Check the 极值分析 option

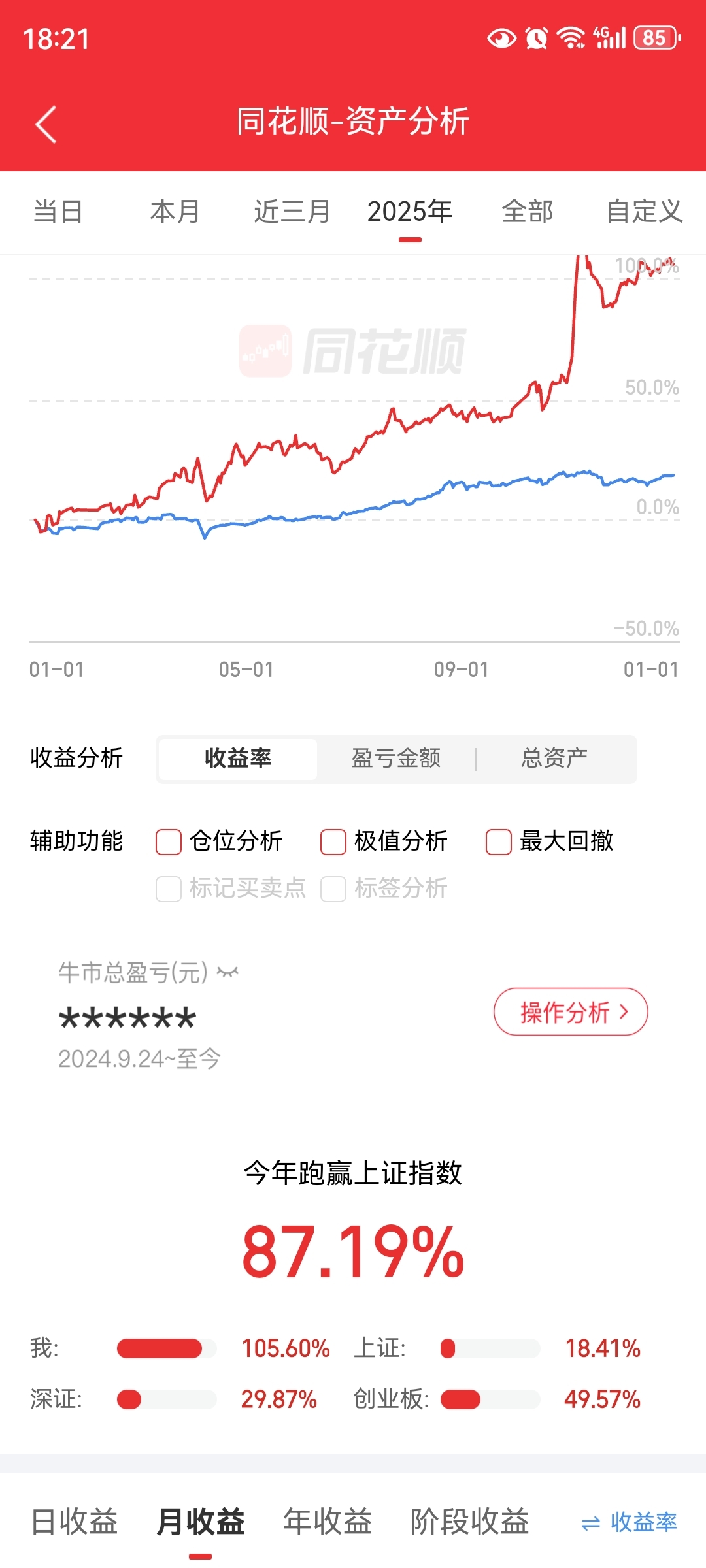pyautogui.click(x=333, y=841)
